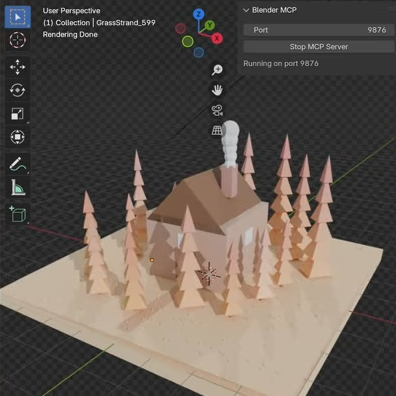Click the pan hand viewport icon
Viewport: 396px width, 396px height.
point(217,90)
